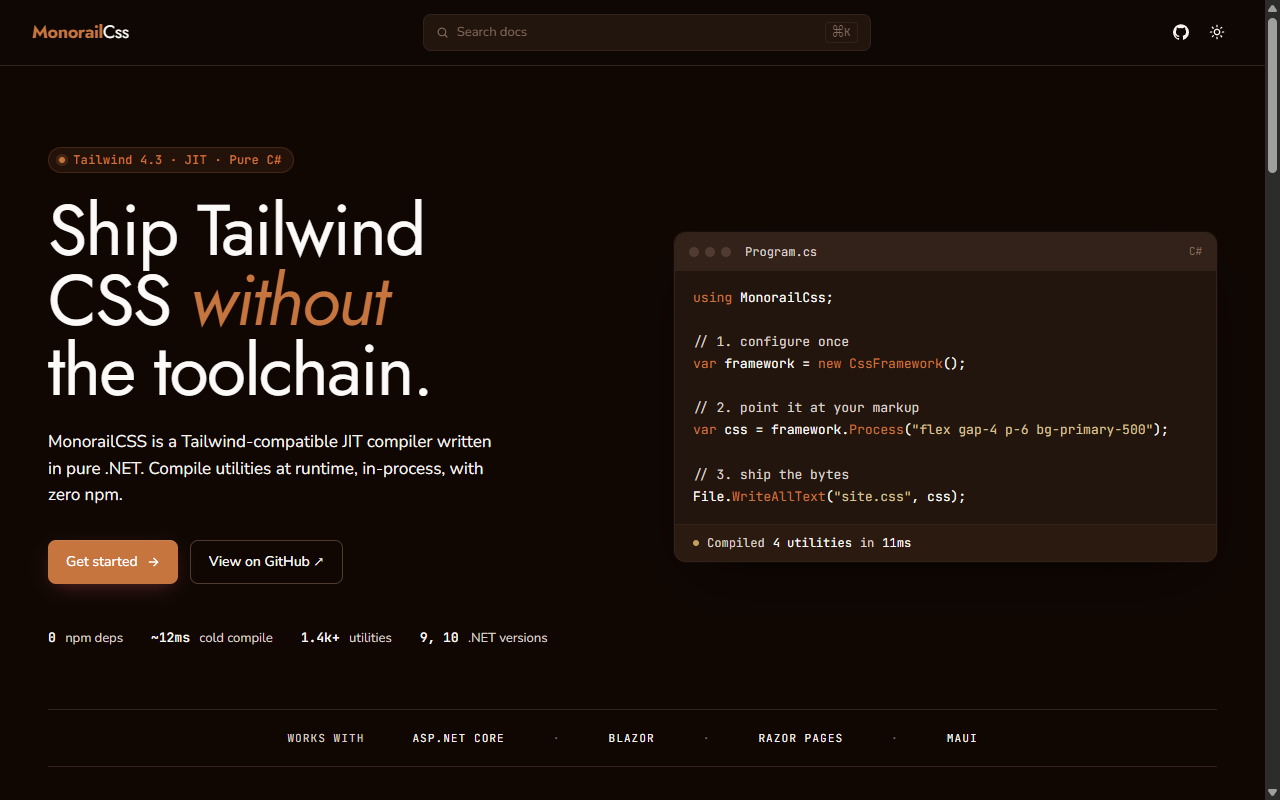The width and height of the screenshot is (1280, 800).
Task: Click the '// 3. ship the bytes' comment
Action: (771, 474)
